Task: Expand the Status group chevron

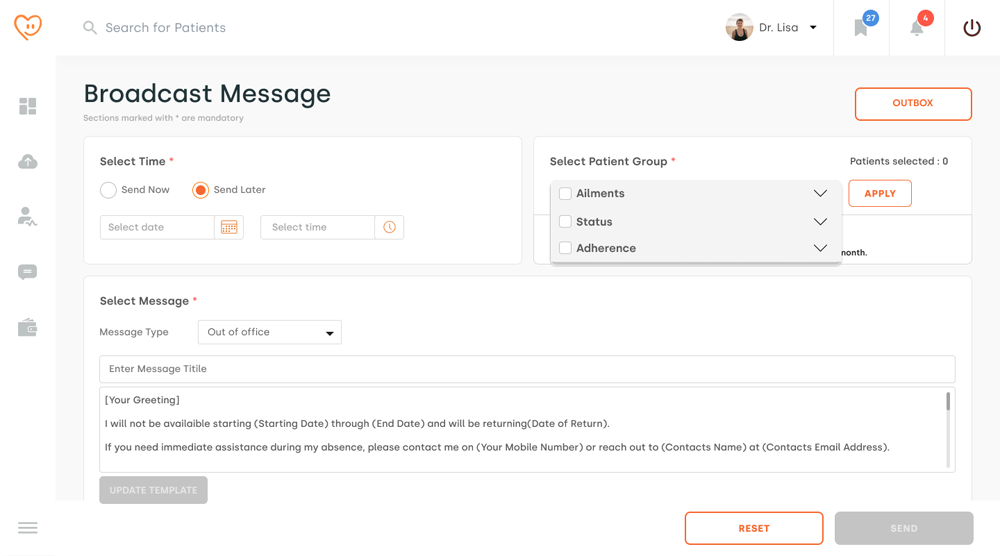Action: (820, 222)
